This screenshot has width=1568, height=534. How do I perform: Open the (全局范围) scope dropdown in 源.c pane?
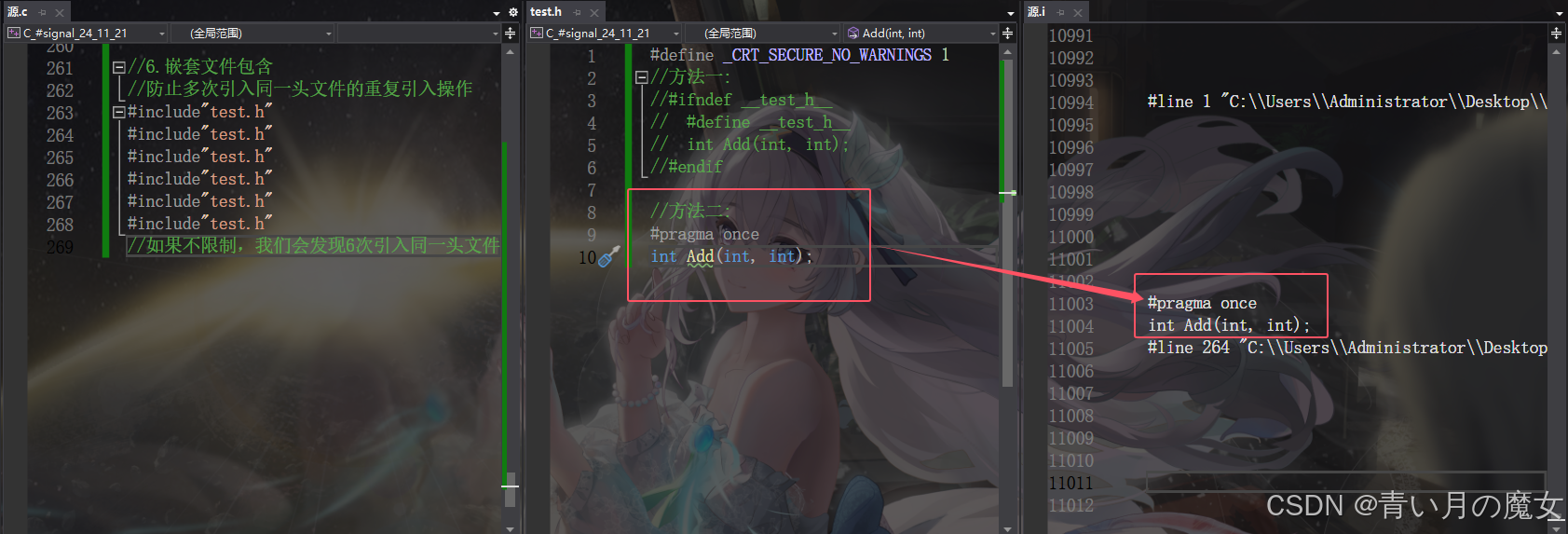click(252, 33)
